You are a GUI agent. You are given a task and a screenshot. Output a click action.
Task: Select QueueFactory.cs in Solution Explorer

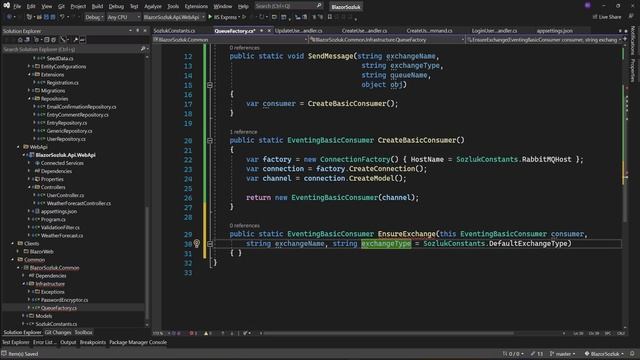(x=59, y=308)
